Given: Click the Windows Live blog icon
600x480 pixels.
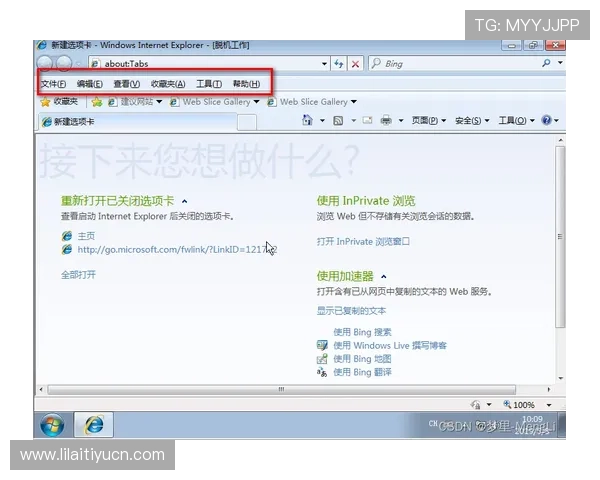Looking at the screenshot, I should [322, 345].
